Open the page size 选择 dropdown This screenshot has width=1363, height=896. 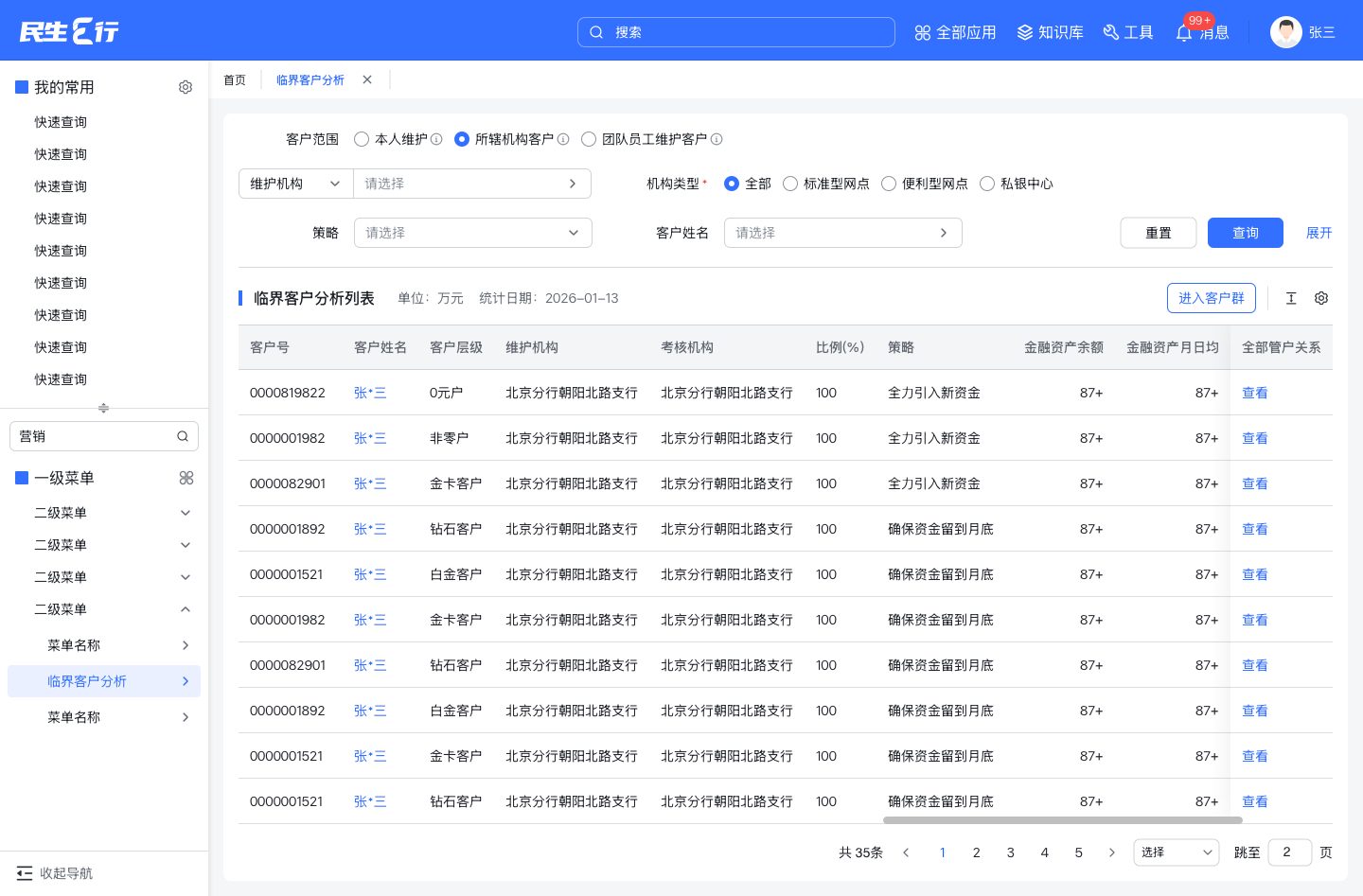pos(1177,852)
